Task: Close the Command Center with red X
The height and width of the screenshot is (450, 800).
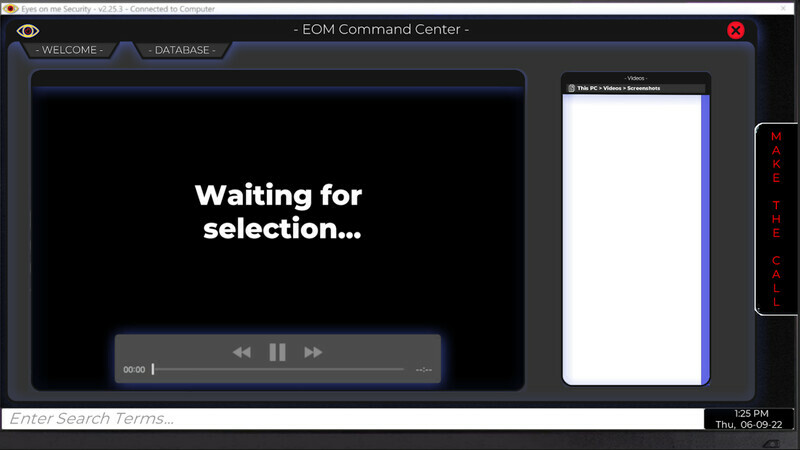Action: pos(736,30)
